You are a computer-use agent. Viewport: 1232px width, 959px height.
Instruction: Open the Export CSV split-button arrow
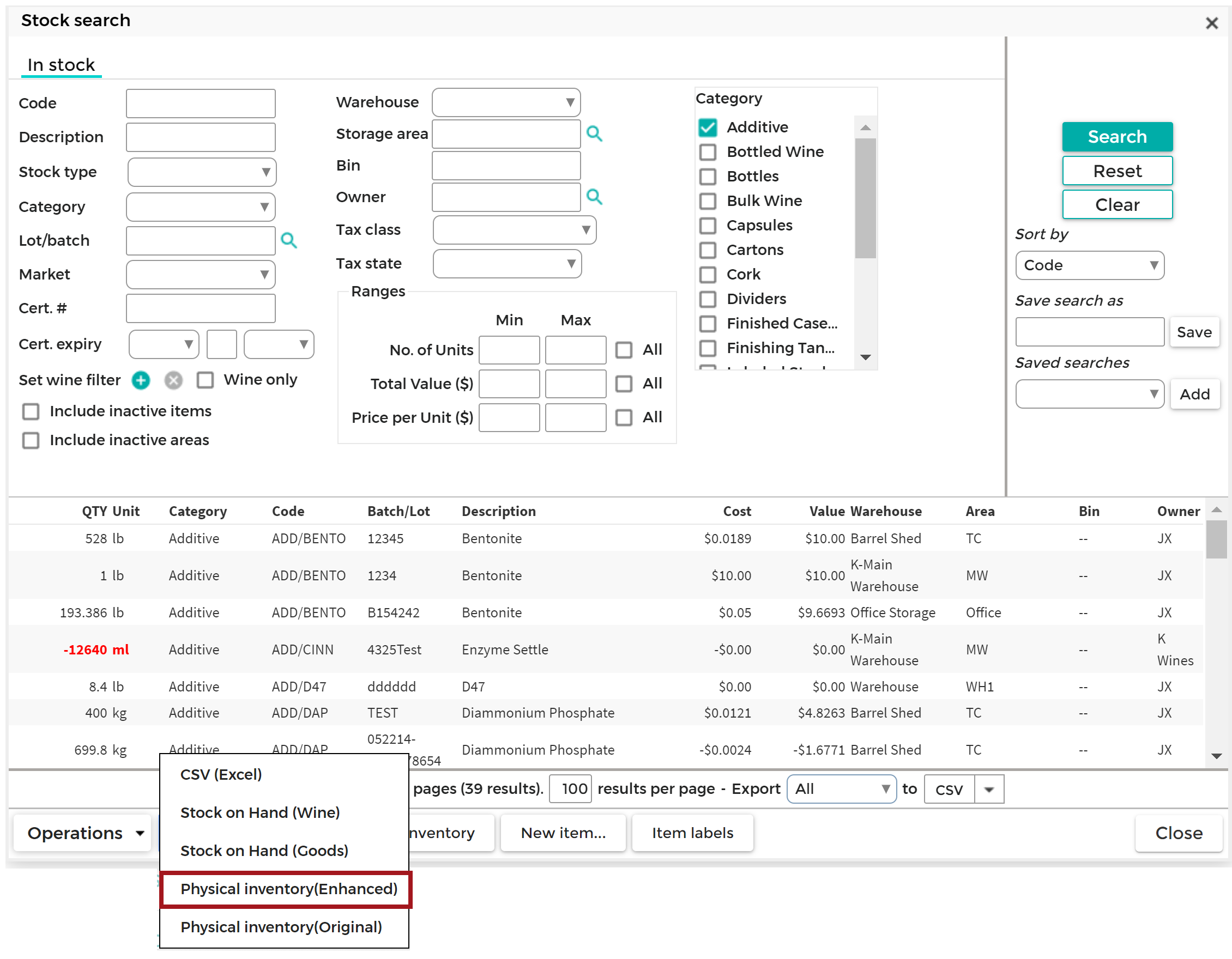(989, 790)
